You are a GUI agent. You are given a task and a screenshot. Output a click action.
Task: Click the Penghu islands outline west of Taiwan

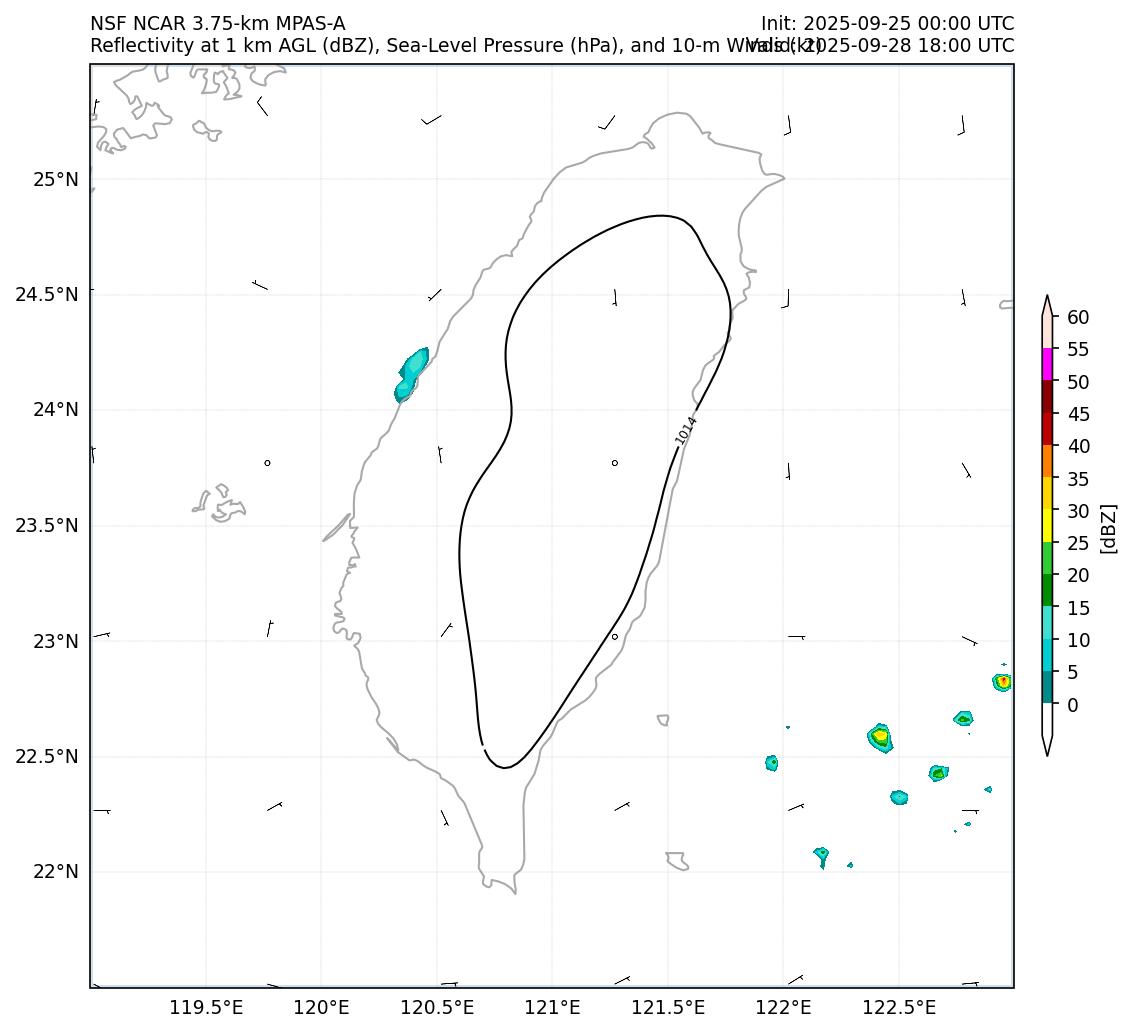(x=220, y=503)
